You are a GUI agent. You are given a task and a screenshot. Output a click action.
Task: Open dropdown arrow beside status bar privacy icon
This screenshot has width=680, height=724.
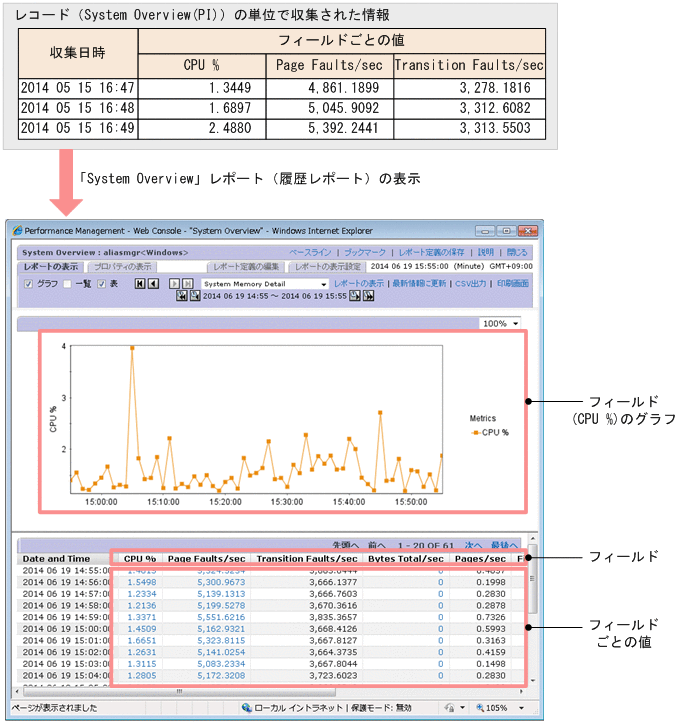[x=462, y=708]
